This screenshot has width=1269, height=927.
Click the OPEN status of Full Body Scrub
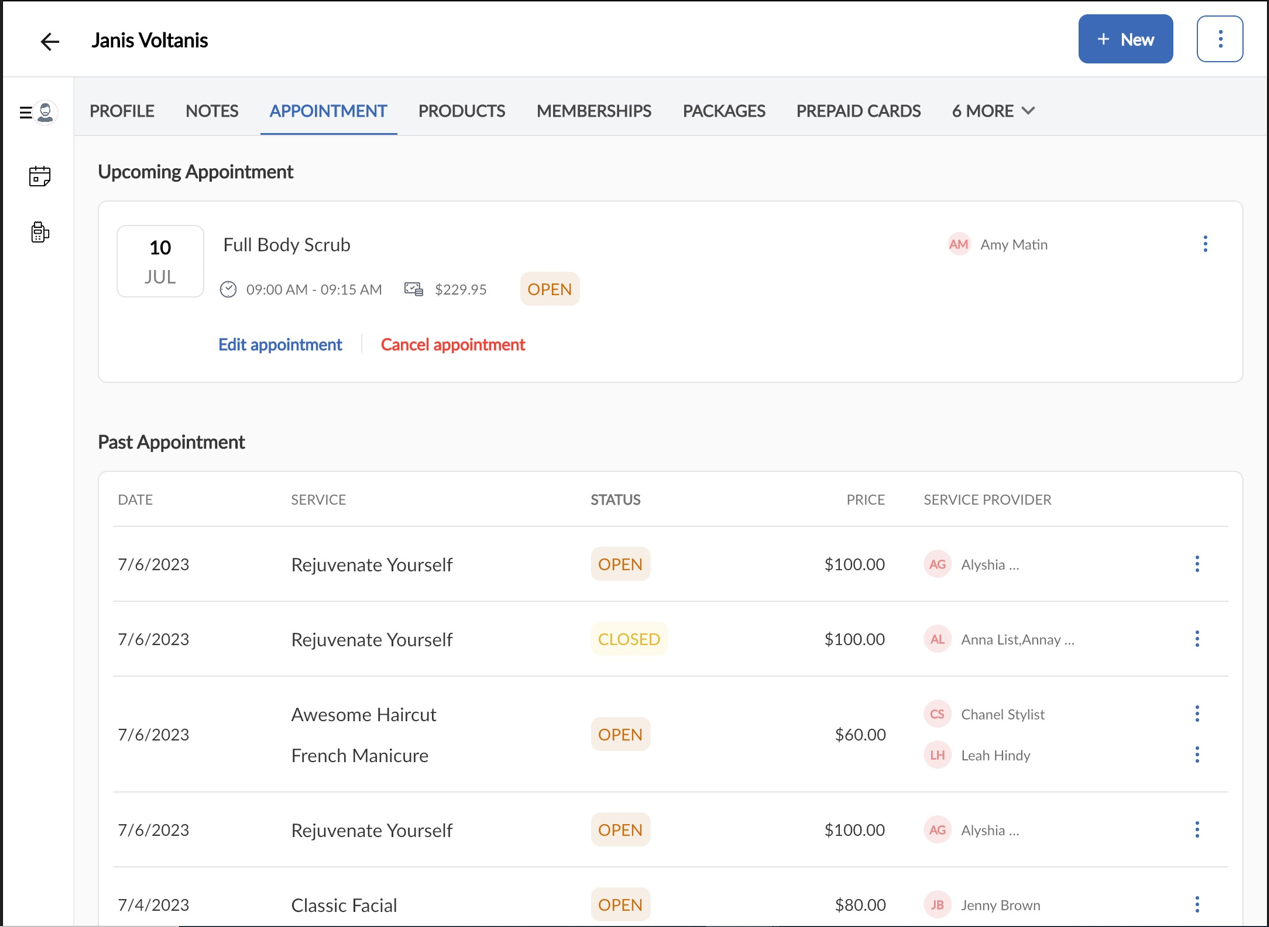(x=550, y=289)
